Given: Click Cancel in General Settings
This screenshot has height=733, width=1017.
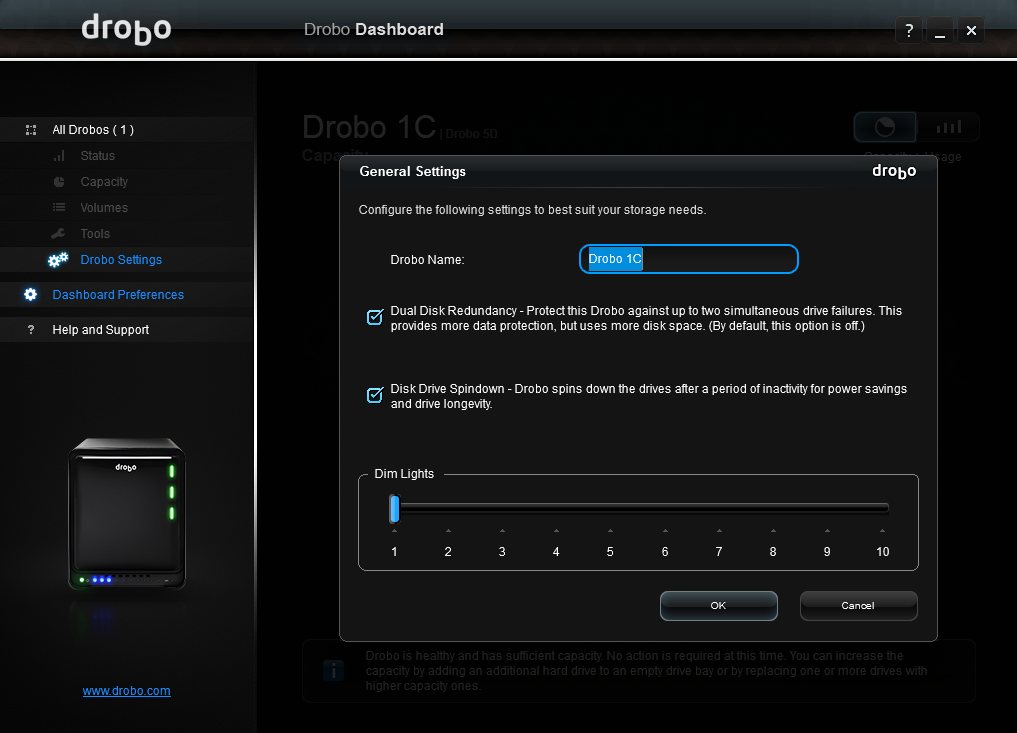Looking at the screenshot, I should pos(858,605).
